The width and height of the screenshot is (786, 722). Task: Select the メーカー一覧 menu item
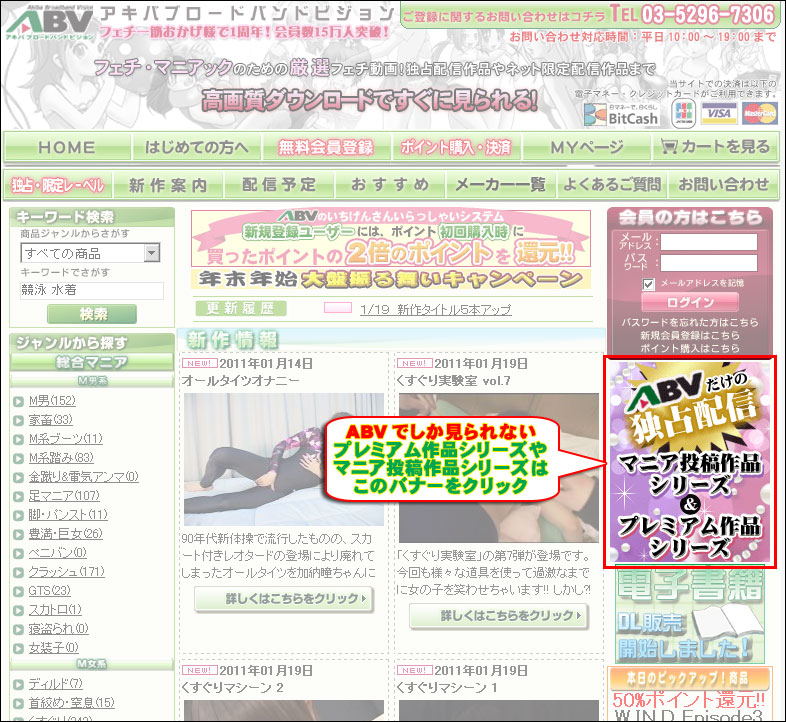pos(500,185)
